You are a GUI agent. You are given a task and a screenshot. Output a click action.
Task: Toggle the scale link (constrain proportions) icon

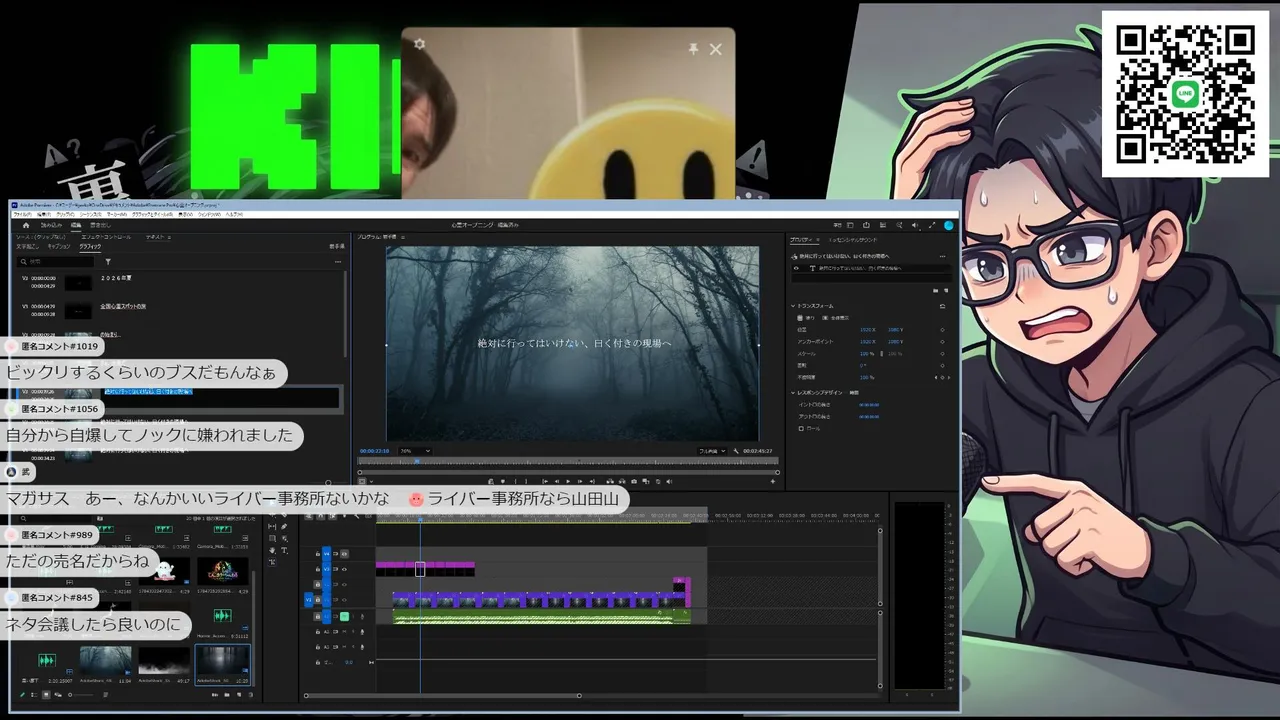881,353
